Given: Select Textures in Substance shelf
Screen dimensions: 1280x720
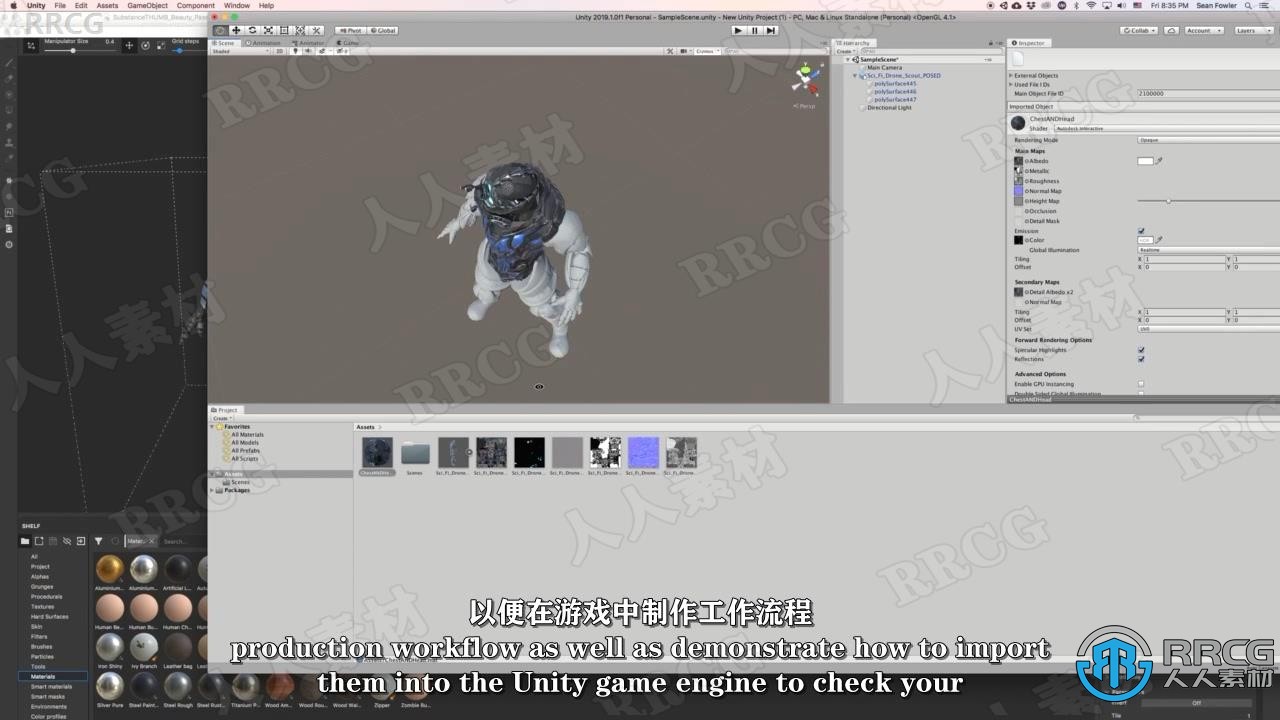Looking at the screenshot, I should point(42,607).
